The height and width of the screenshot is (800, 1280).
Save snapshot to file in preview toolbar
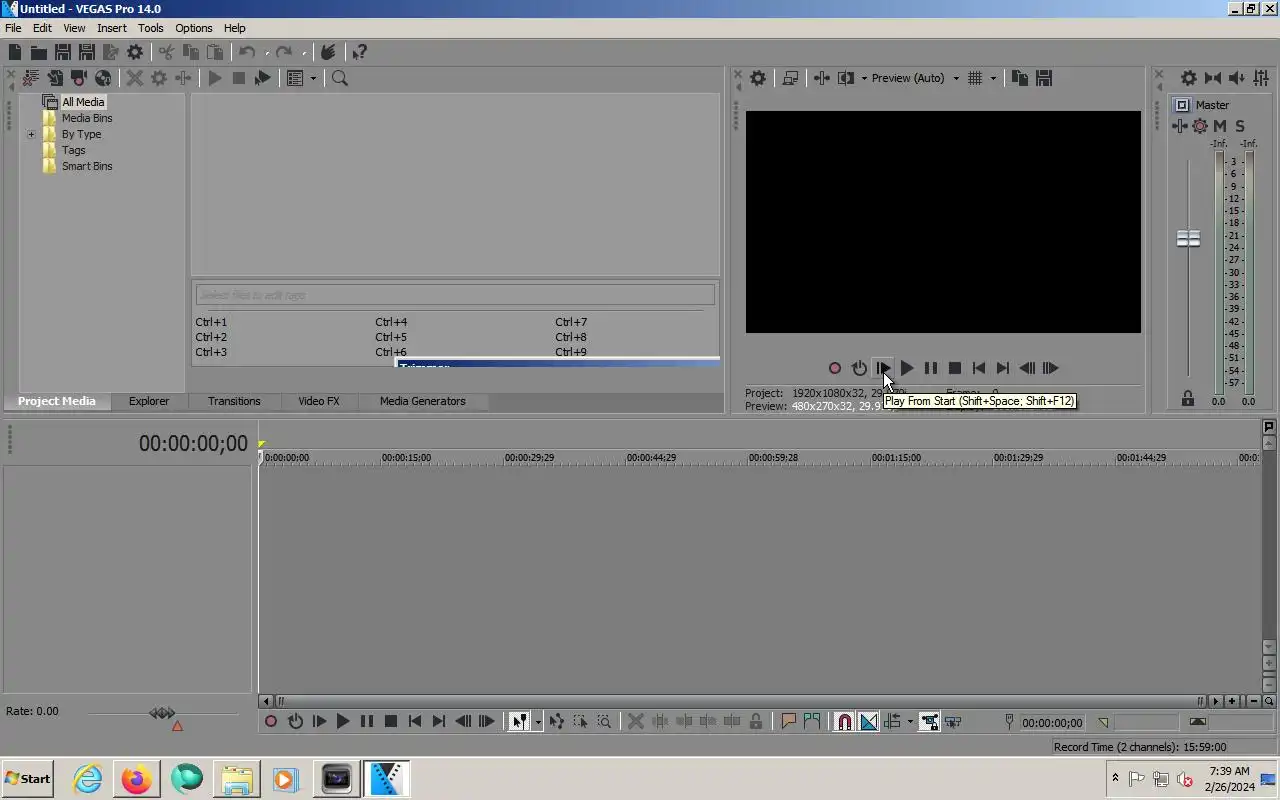[x=1044, y=78]
